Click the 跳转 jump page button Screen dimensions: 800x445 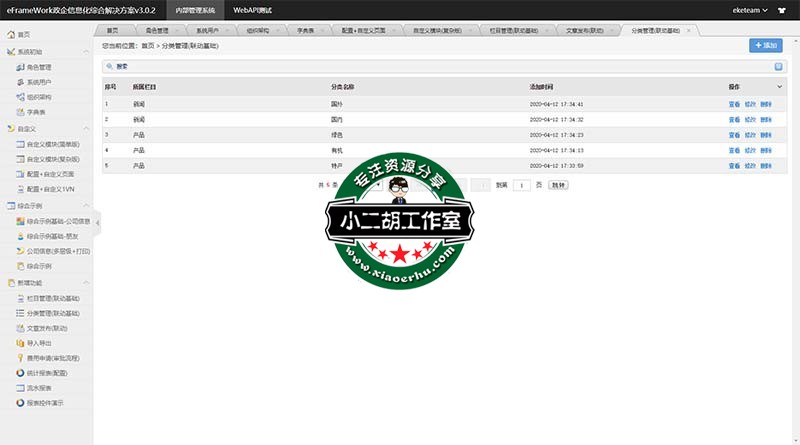click(x=557, y=185)
